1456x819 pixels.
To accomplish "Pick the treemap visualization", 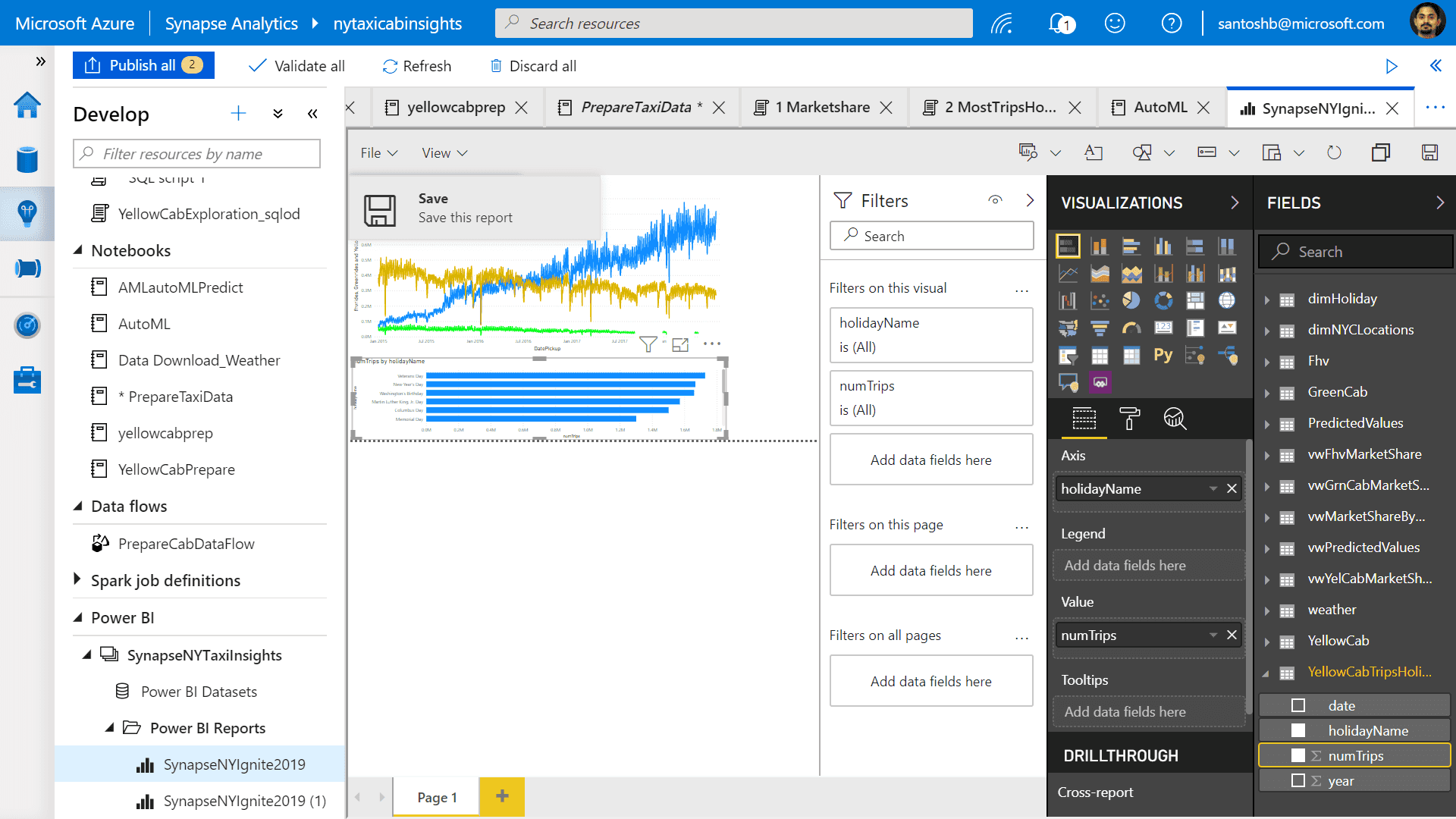I will (x=1195, y=300).
